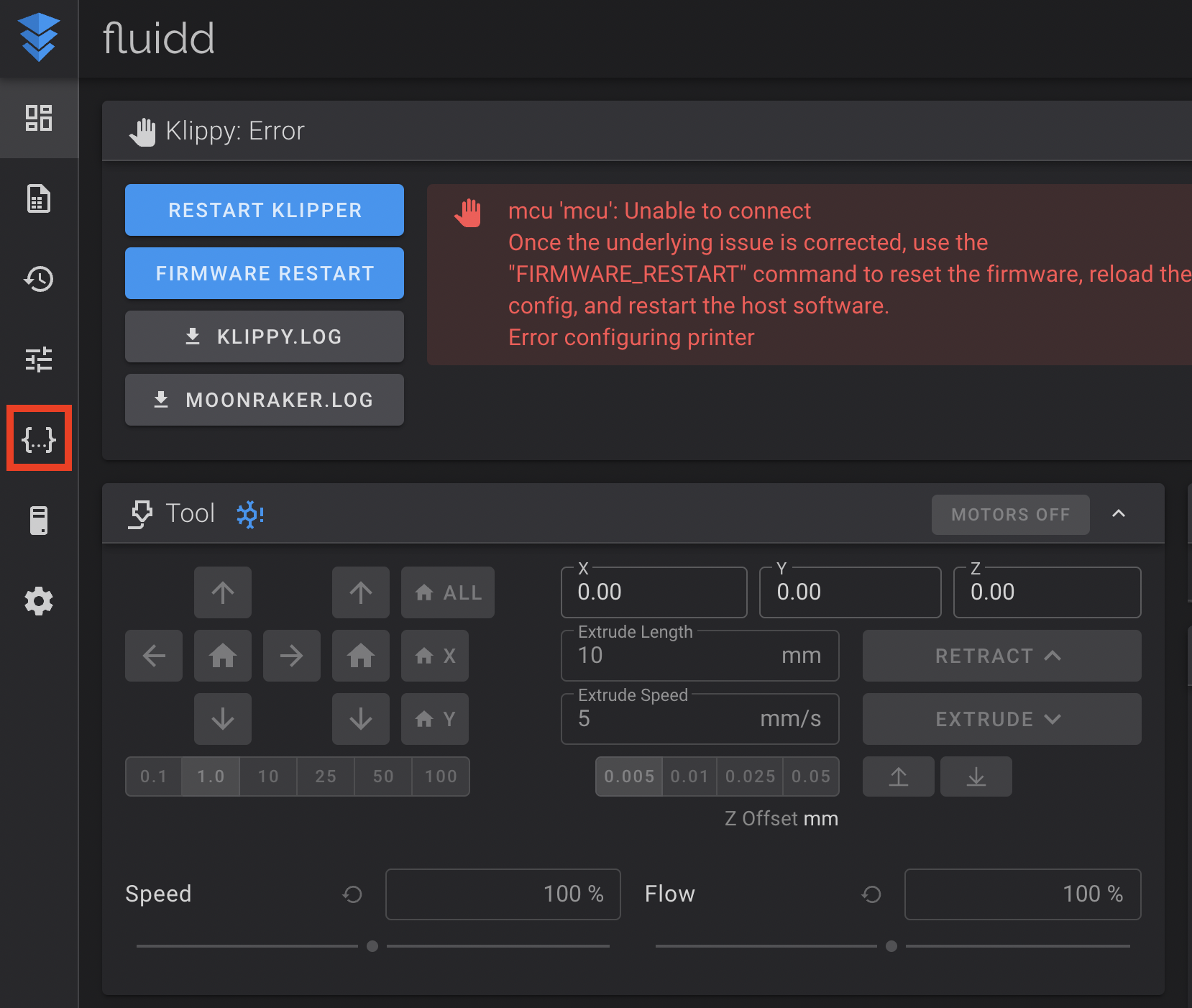Select 10 mm move distance
Viewport: 1192px width, 1008px height.
coord(268,776)
